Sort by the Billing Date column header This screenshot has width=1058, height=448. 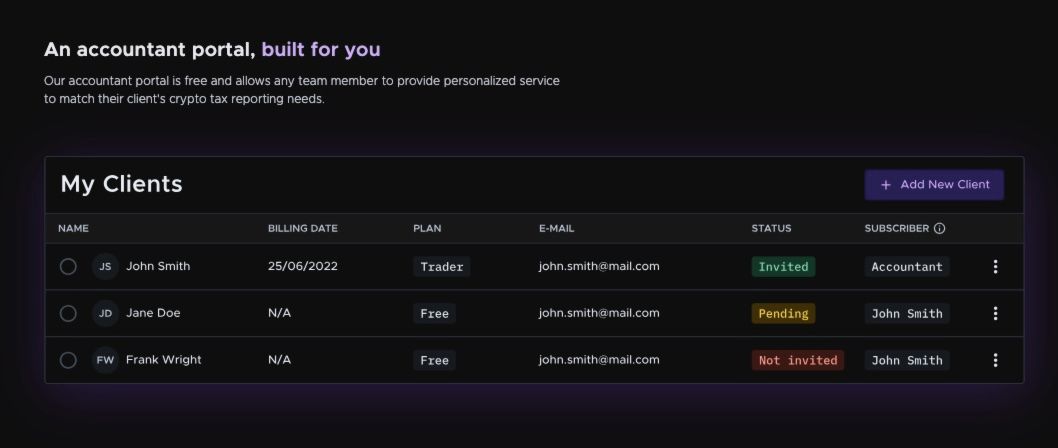[302, 228]
